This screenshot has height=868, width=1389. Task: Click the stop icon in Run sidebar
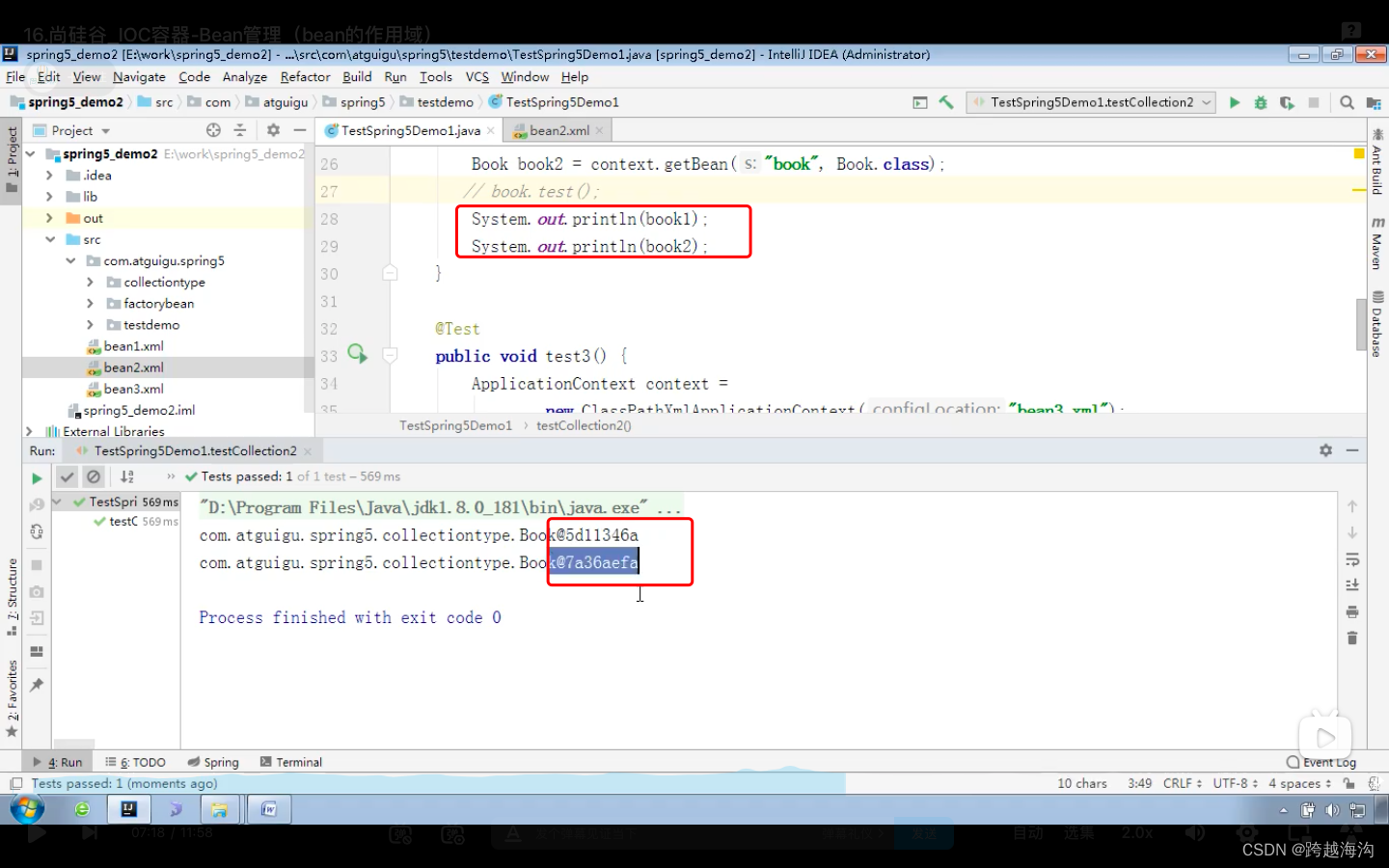[x=37, y=565]
